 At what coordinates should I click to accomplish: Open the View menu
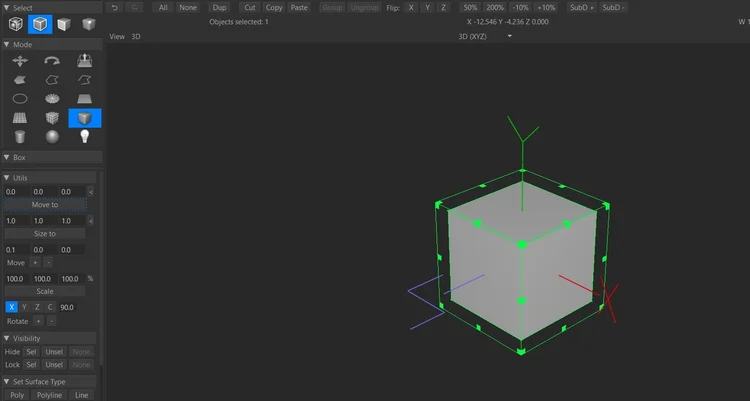[117, 36]
